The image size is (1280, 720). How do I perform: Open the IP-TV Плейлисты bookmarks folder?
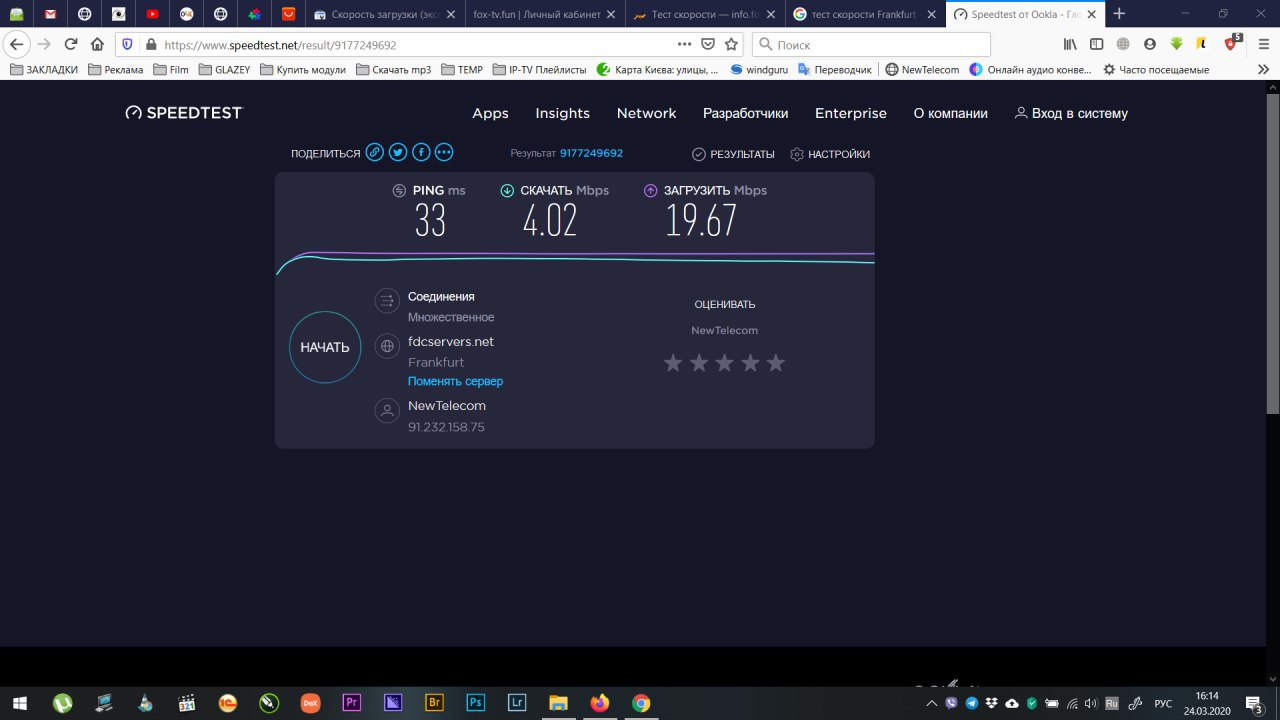[x=538, y=70]
